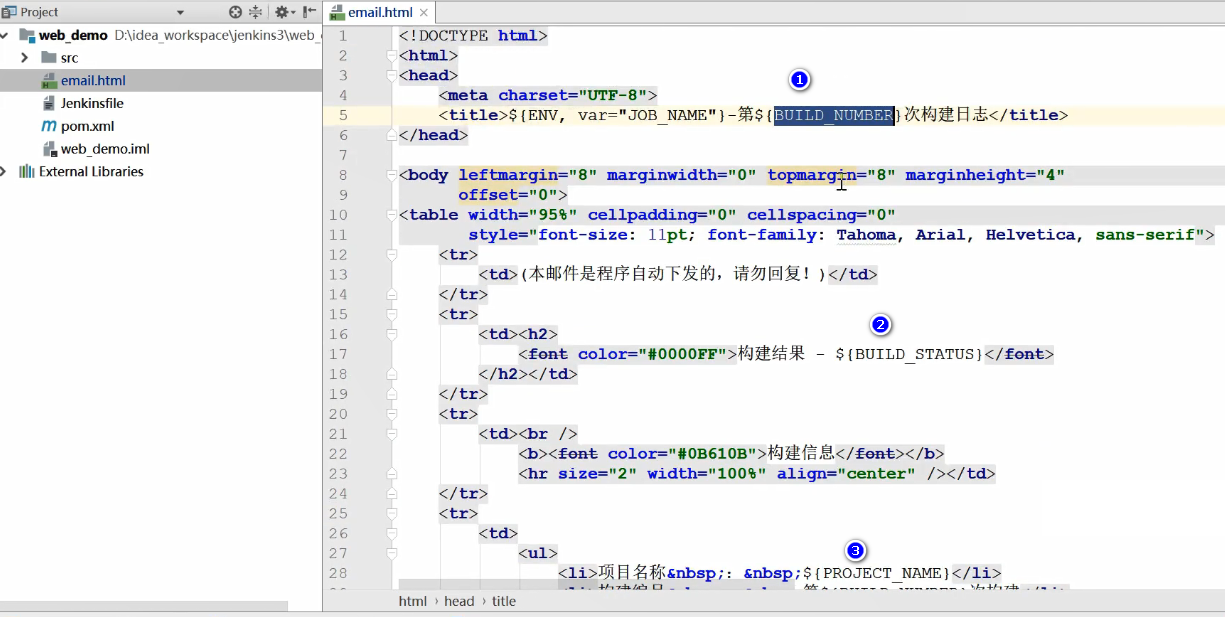This screenshot has width=1225, height=617.
Task: Expand the src folder
Action: tap(25, 58)
